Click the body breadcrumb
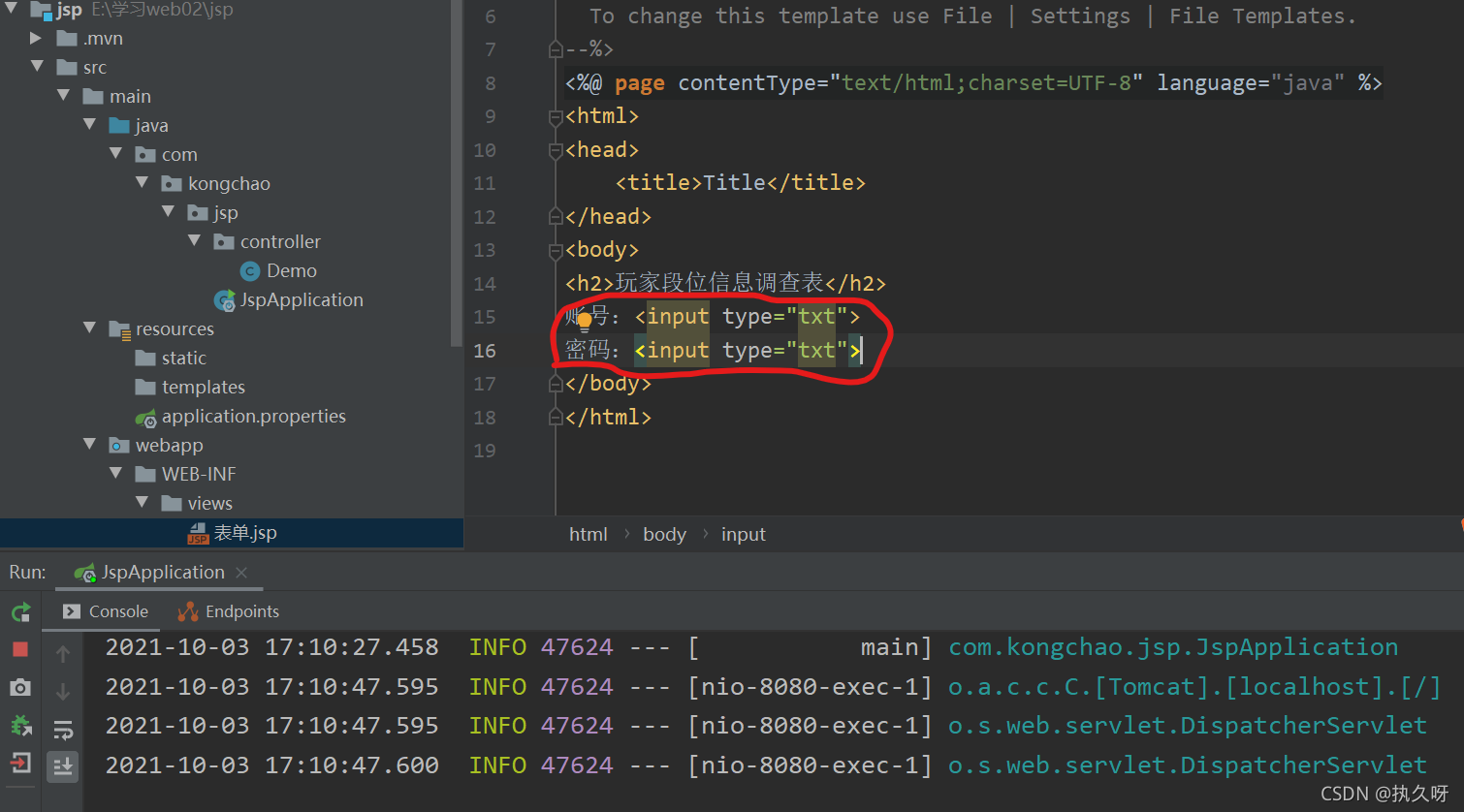This screenshot has width=1464, height=812. [664, 534]
